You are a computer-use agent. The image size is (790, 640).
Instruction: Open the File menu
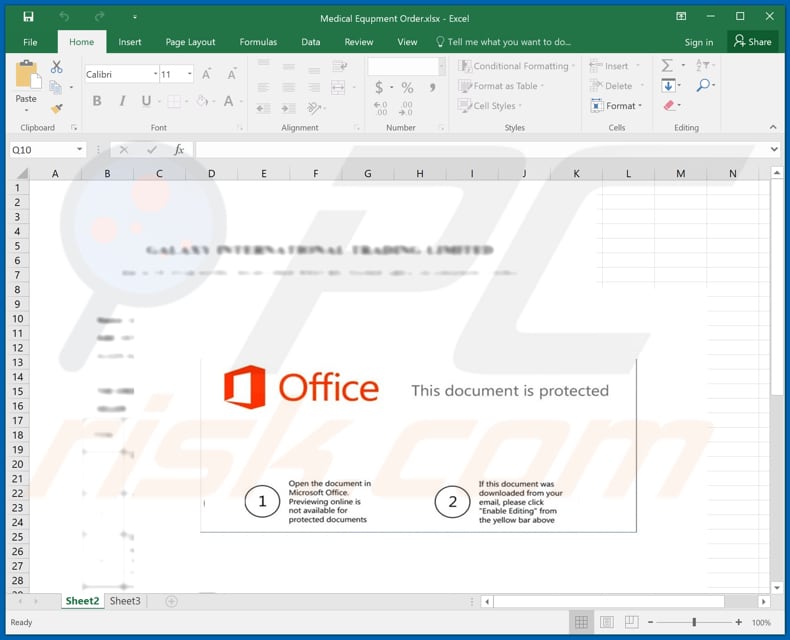[30, 42]
